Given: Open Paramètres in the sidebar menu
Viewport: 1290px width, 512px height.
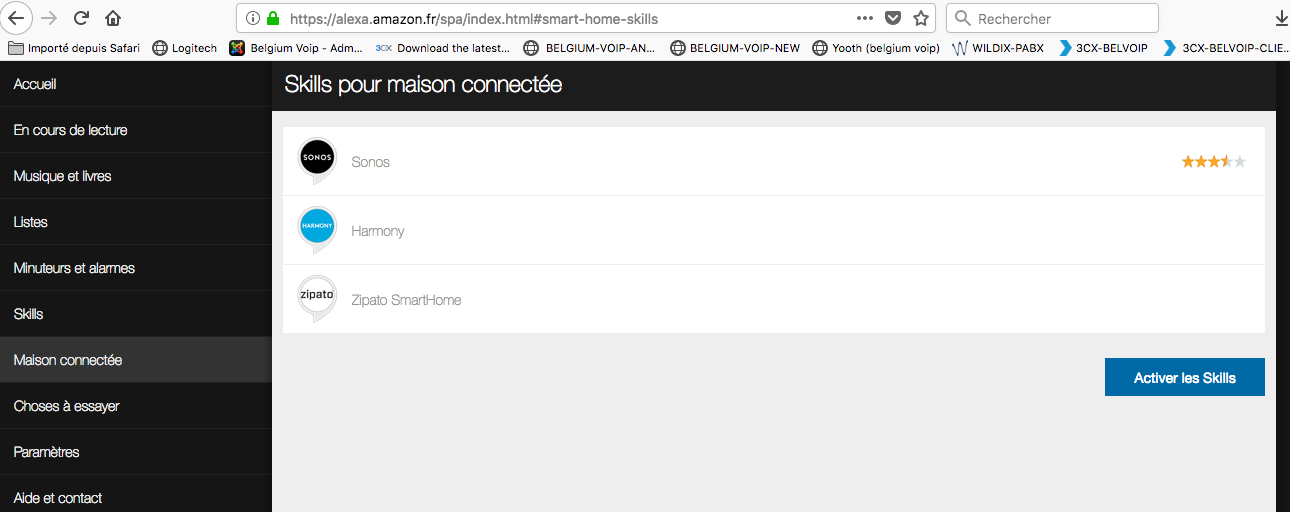Looking at the screenshot, I should pos(46,452).
